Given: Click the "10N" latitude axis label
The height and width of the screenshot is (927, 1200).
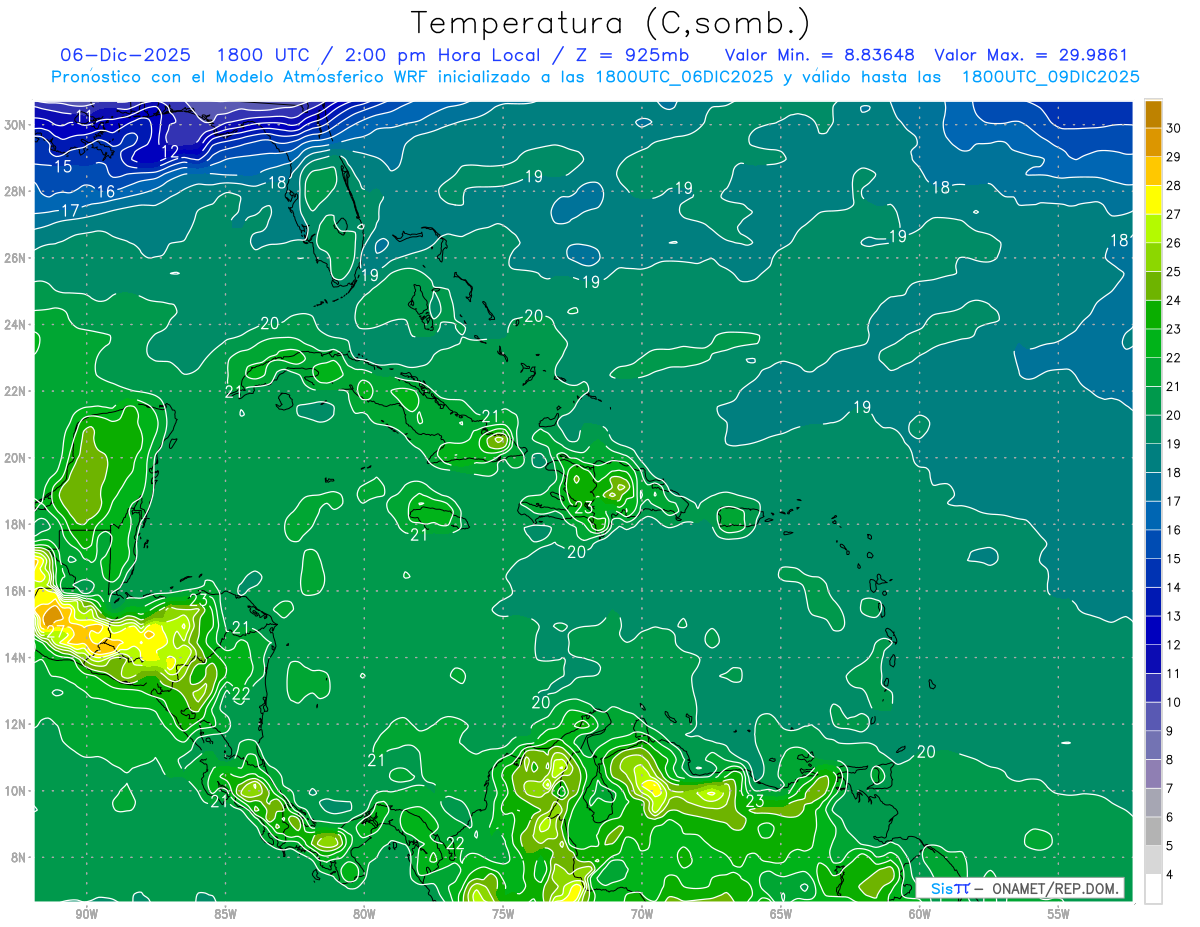Looking at the screenshot, I should [x=15, y=791].
